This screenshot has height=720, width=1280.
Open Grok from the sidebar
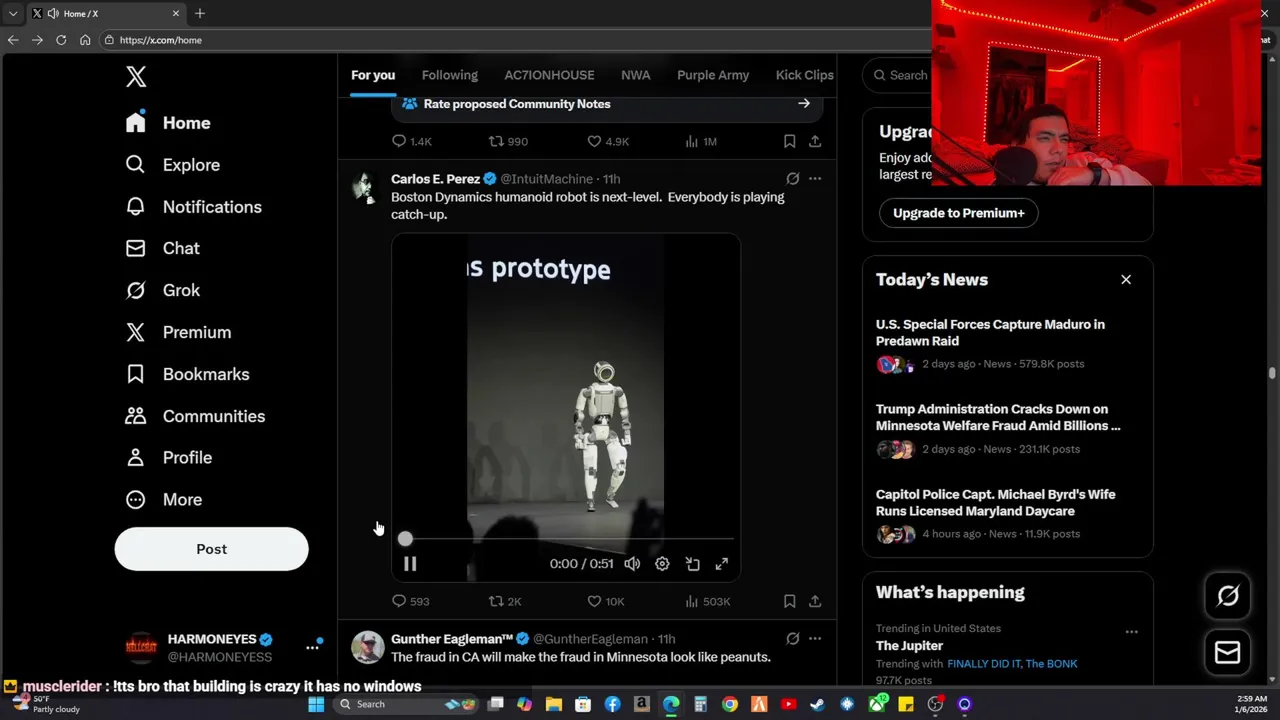tap(162, 290)
